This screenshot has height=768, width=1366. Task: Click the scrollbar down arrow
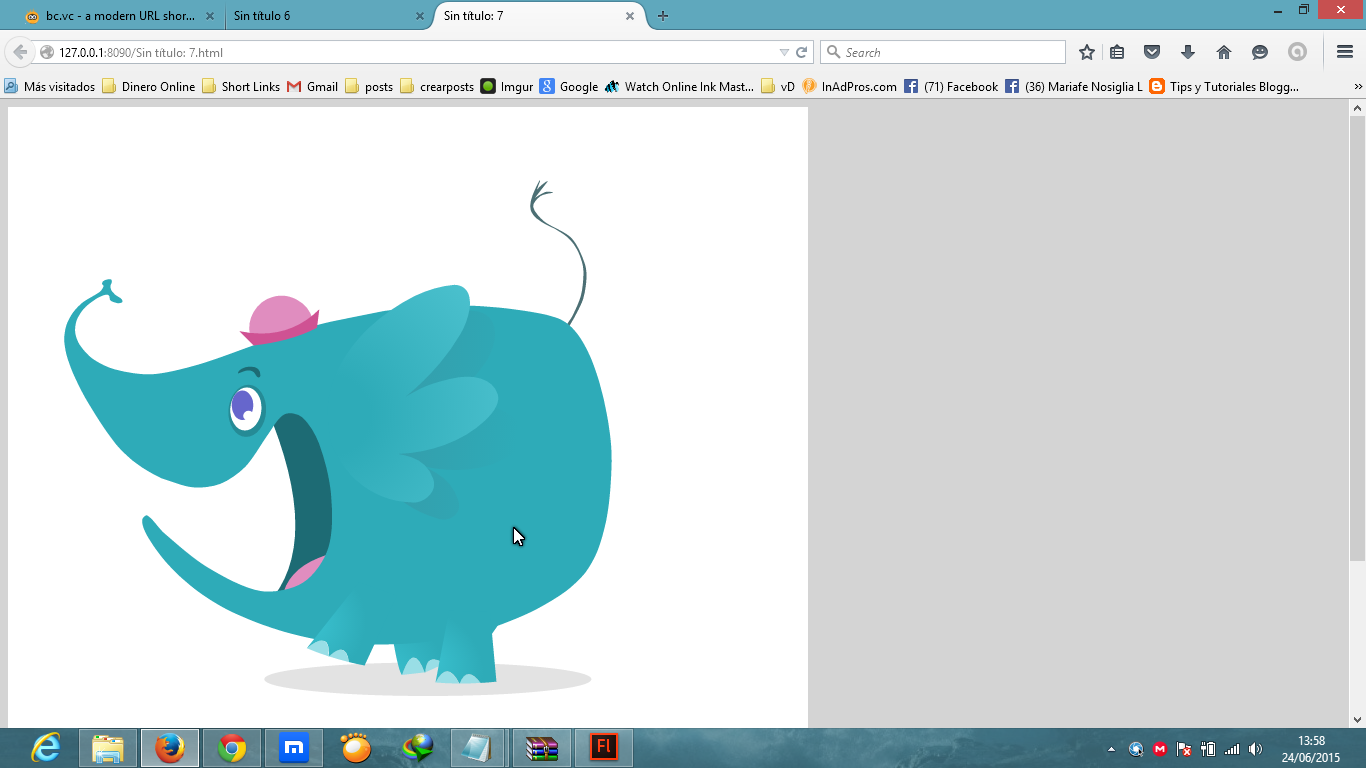click(1357, 719)
